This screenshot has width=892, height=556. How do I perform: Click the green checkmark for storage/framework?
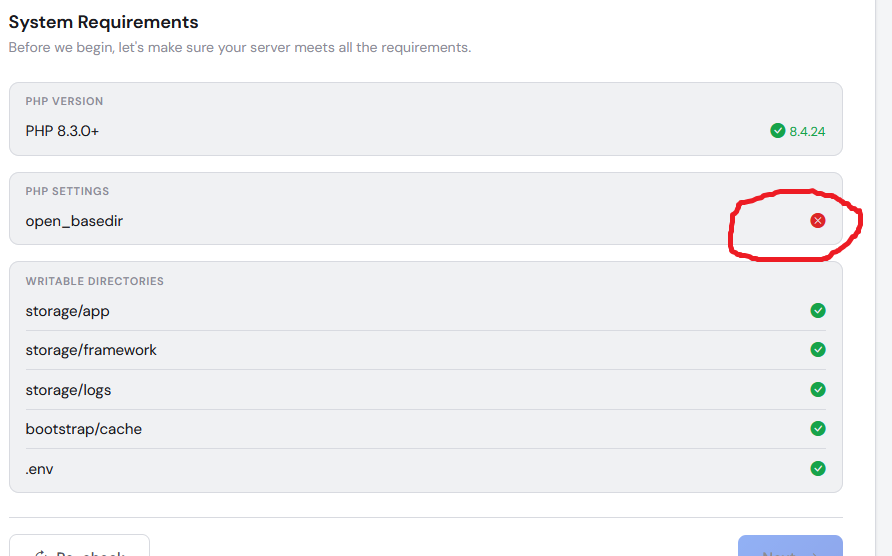click(817, 349)
